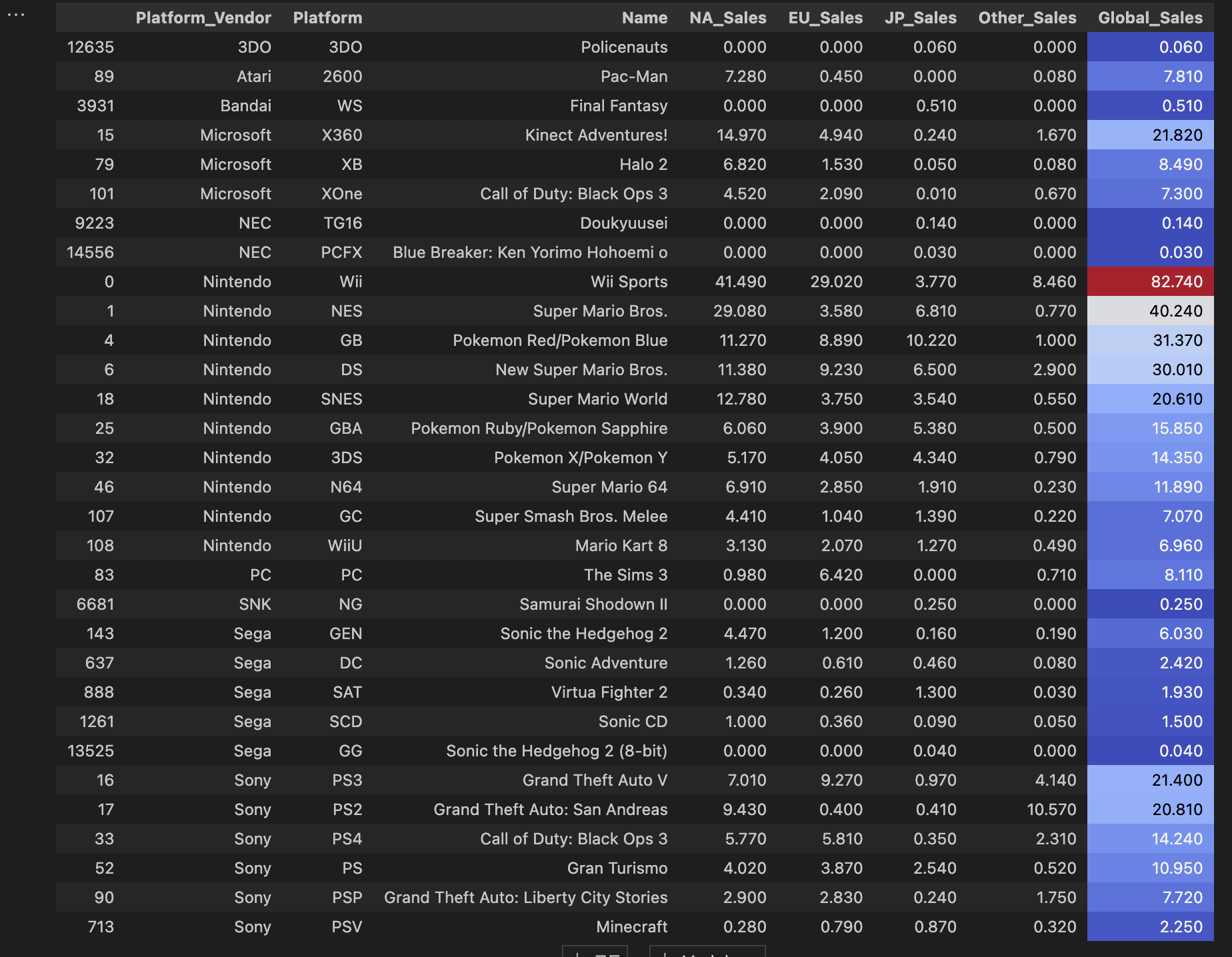The width and height of the screenshot is (1232, 957).
Task: Select the Pokemon Ruby/Pokemon Sapphire cell
Action: [539, 429]
